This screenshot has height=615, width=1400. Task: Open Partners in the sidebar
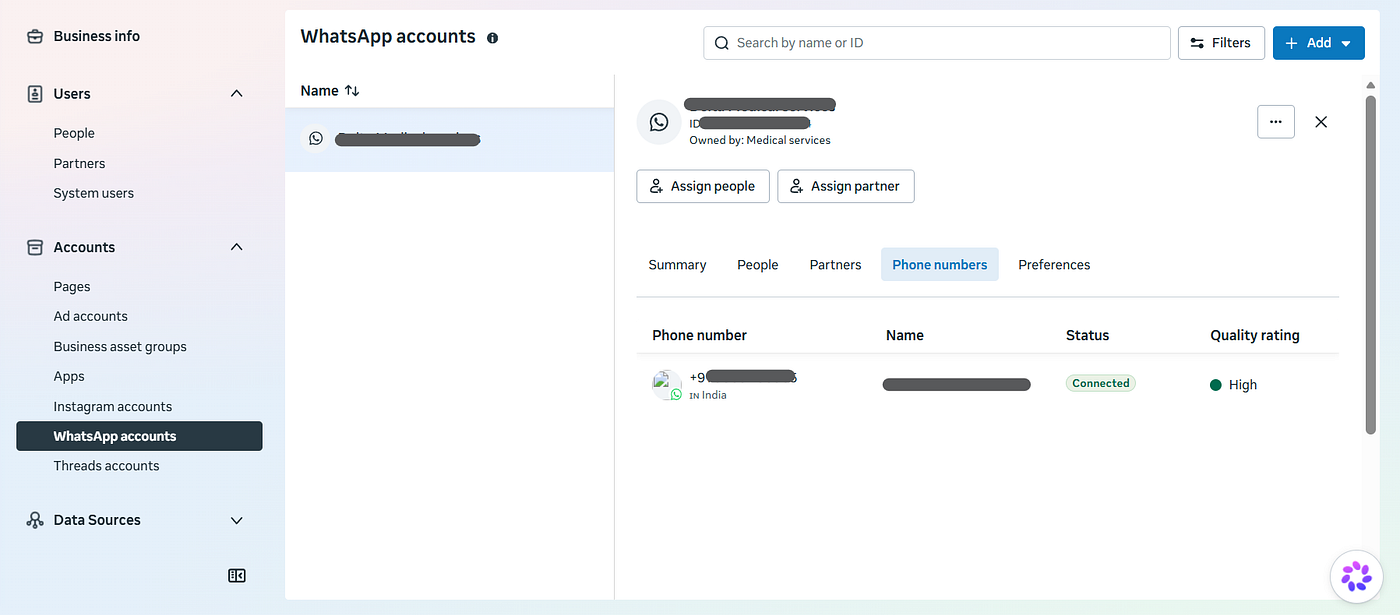[x=79, y=163]
